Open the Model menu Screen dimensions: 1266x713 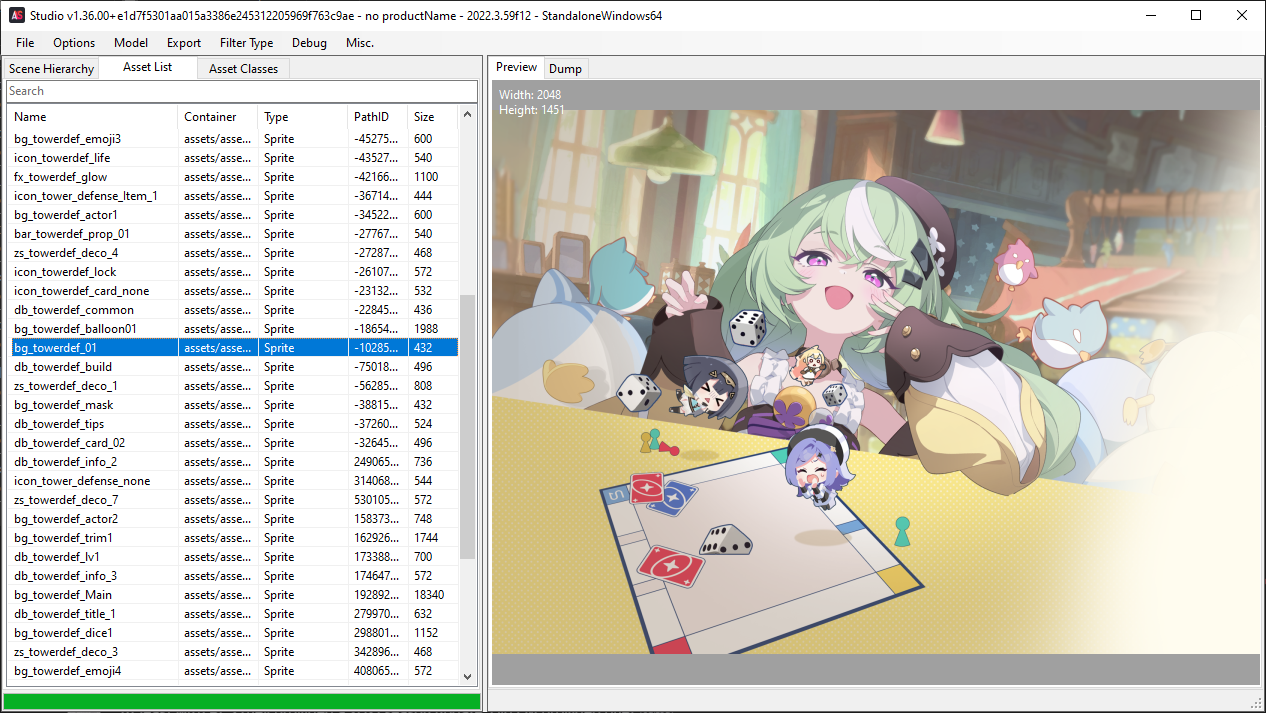pos(131,43)
